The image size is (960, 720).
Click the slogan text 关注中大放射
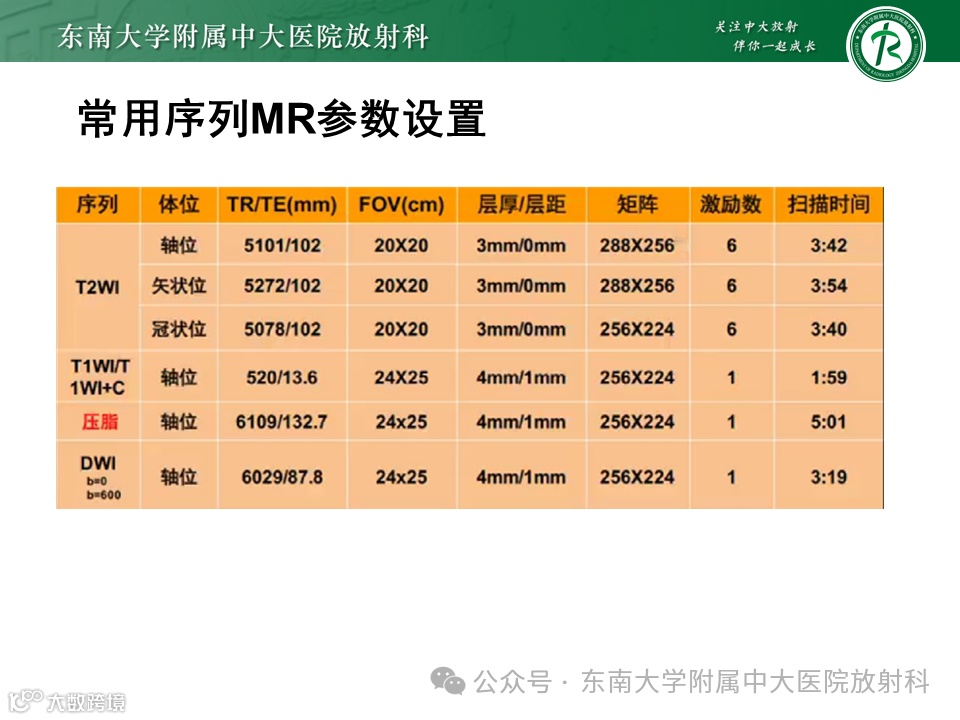pyautogui.click(x=757, y=26)
